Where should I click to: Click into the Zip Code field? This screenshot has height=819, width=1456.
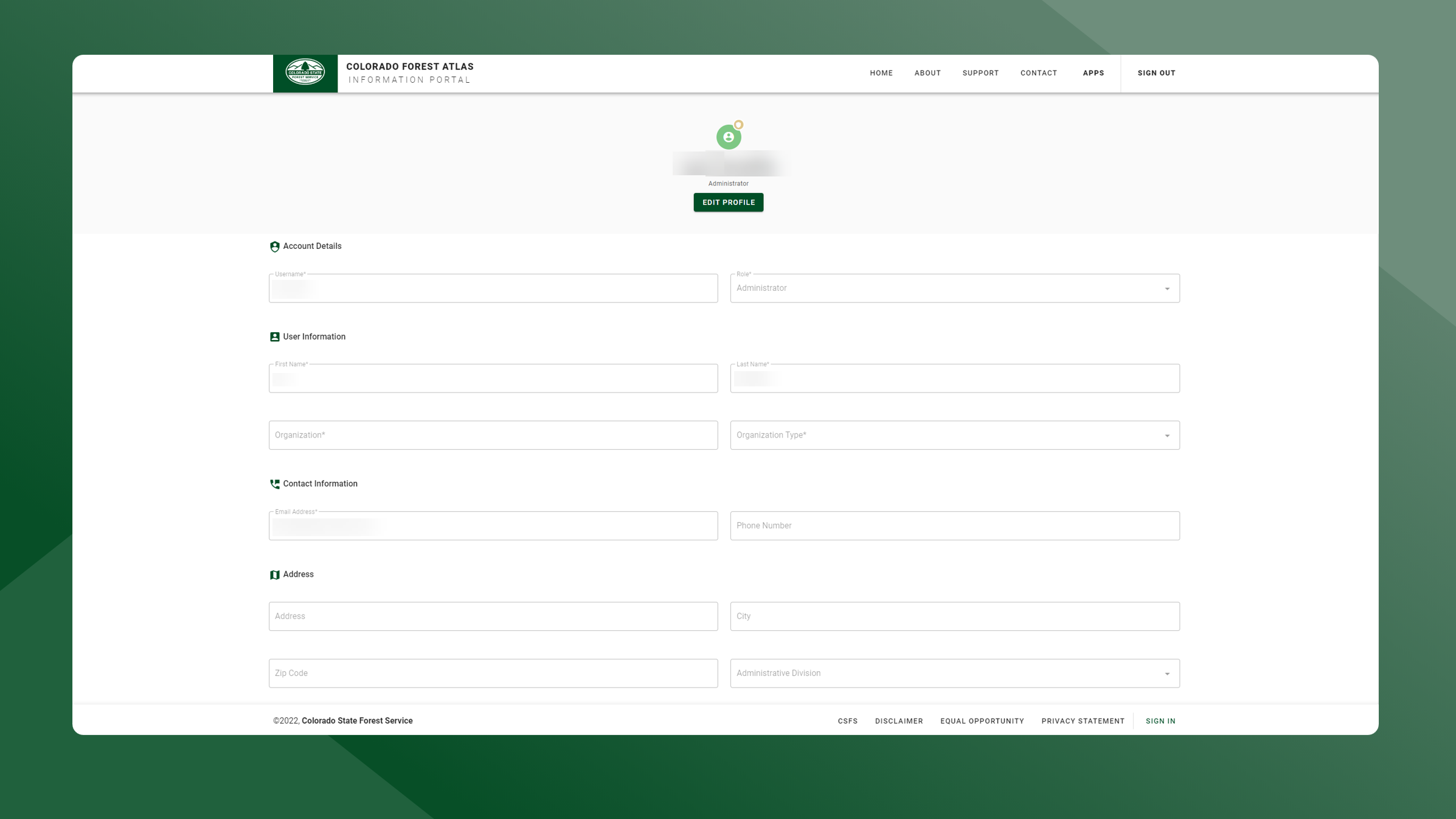493,674
